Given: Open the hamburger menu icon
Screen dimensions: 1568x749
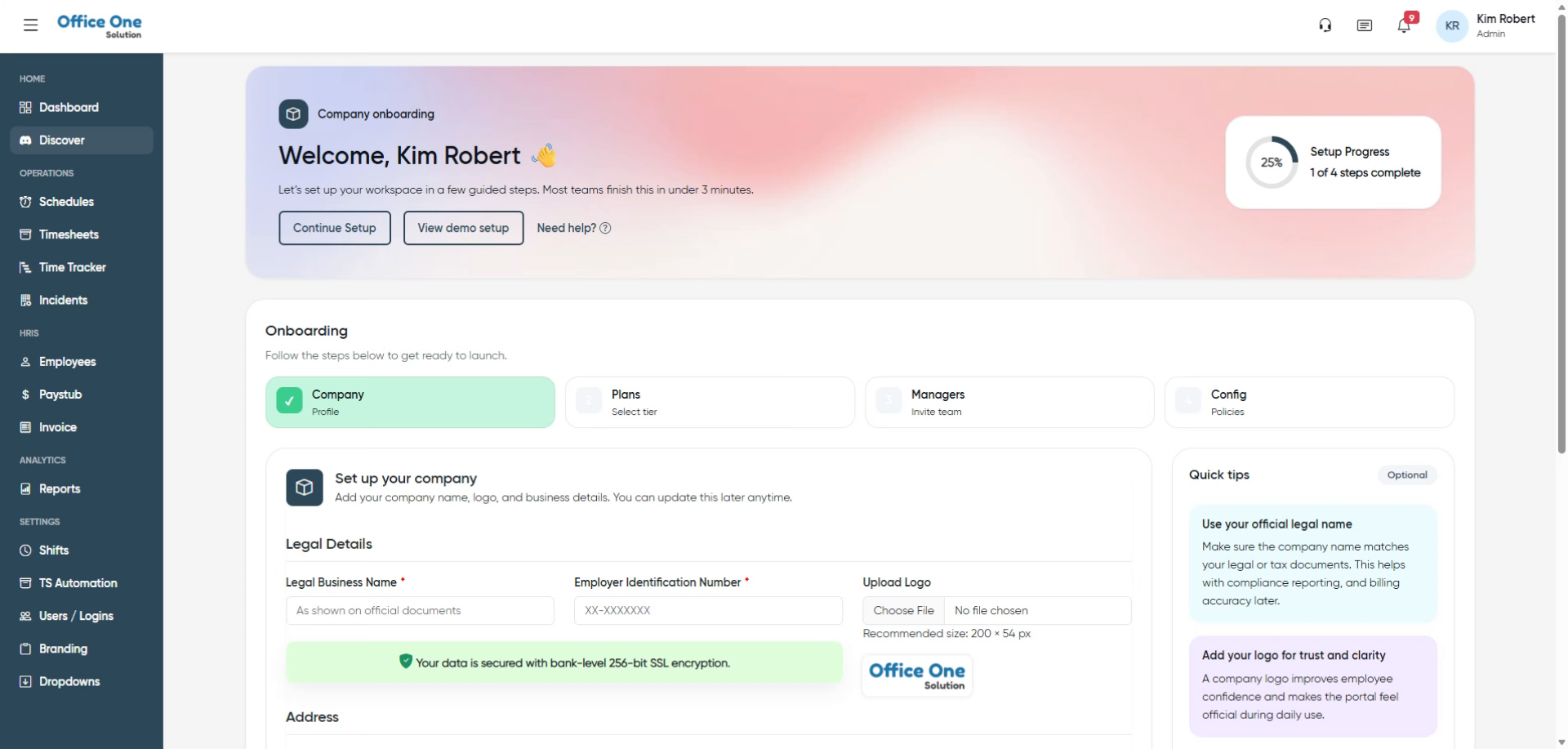Looking at the screenshot, I should [31, 25].
